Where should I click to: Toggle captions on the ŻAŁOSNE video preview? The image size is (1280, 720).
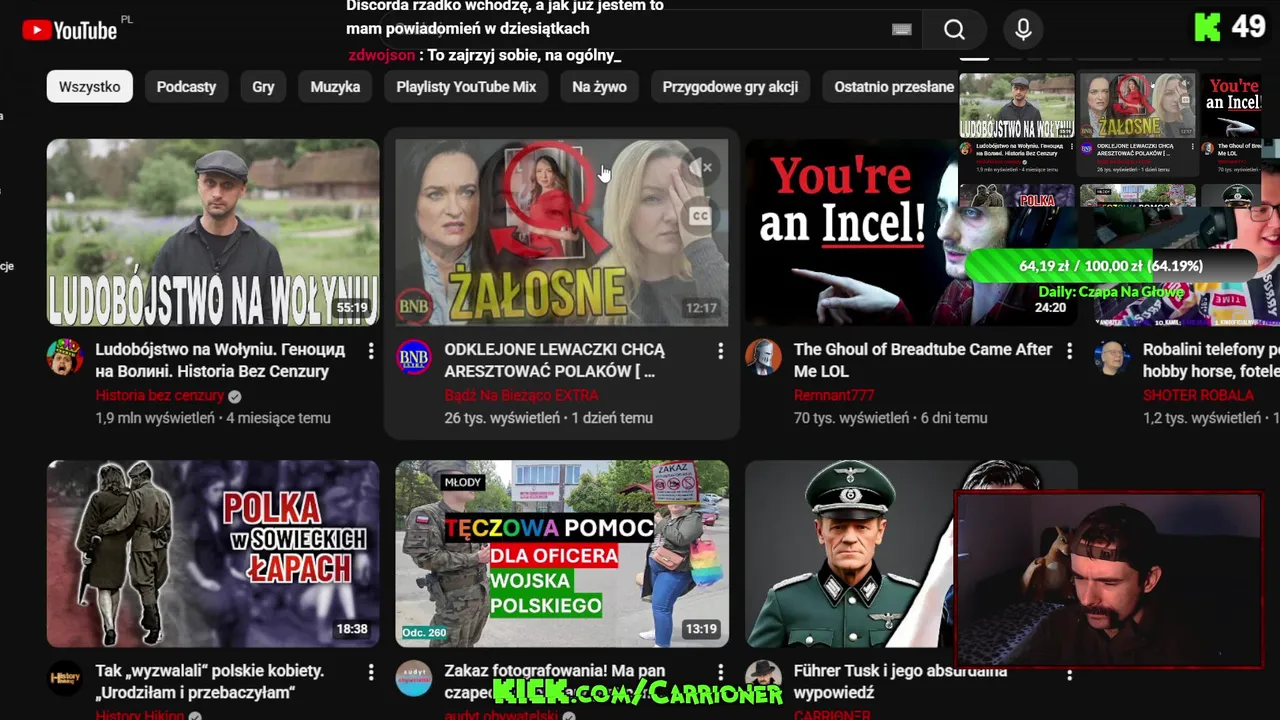coord(700,216)
